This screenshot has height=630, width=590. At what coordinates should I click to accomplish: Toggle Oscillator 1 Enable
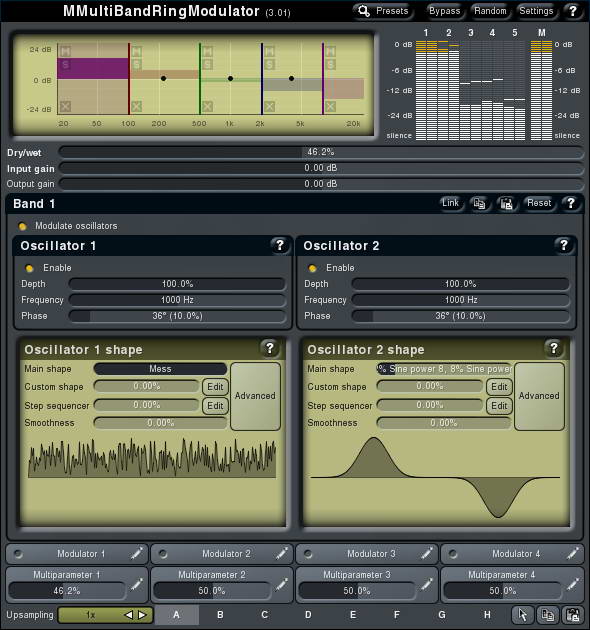pos(29,268)
